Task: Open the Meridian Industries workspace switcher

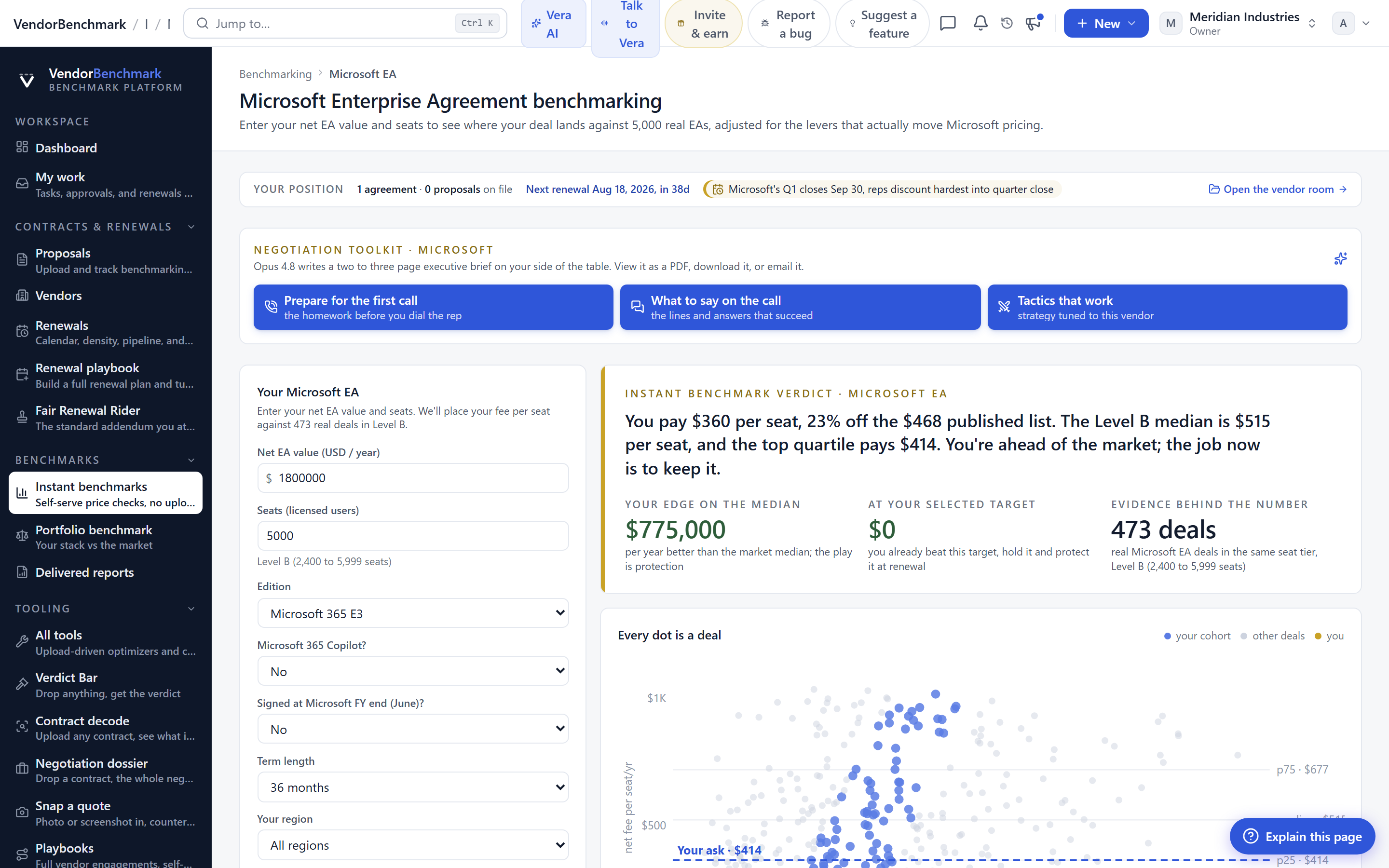Action: pos(1238,24)
